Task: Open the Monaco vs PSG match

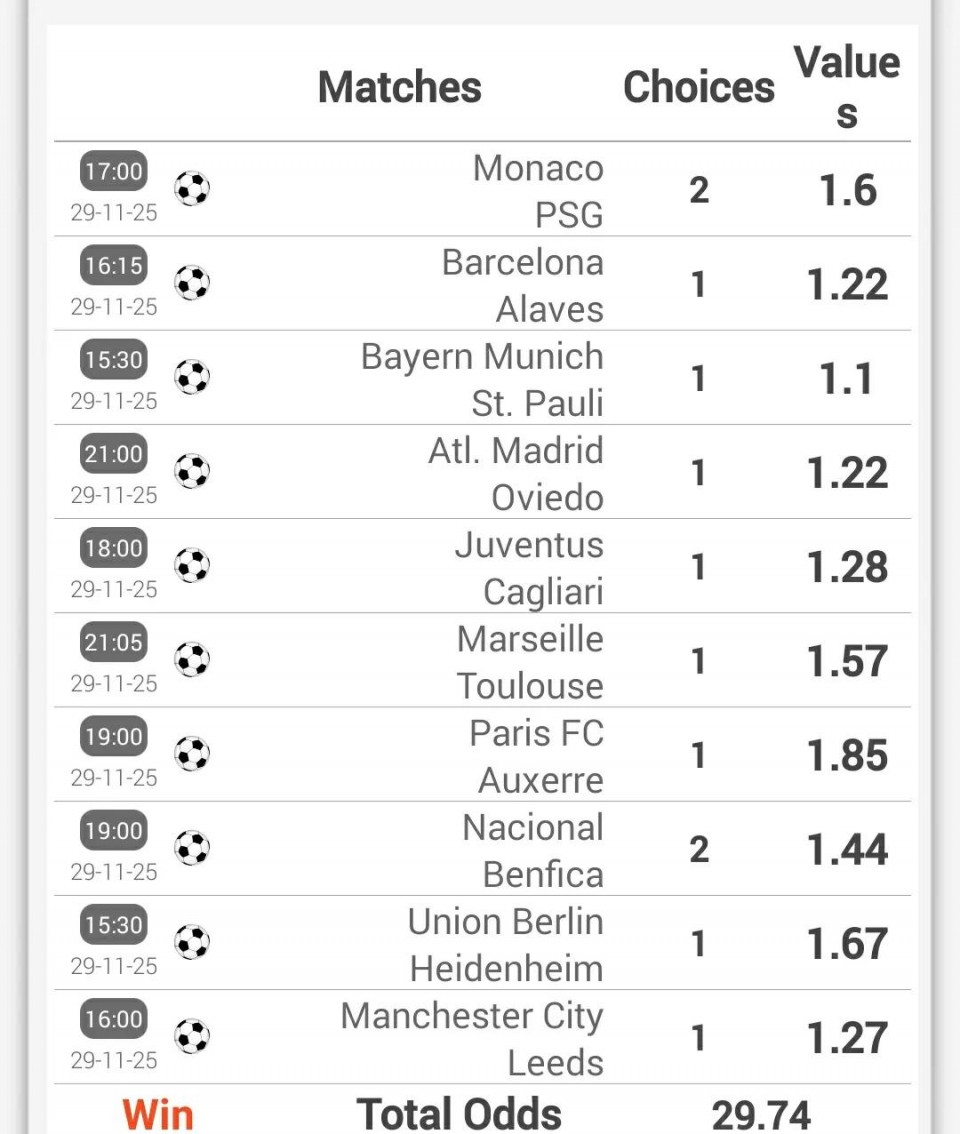Action: (x=538, y=190)
